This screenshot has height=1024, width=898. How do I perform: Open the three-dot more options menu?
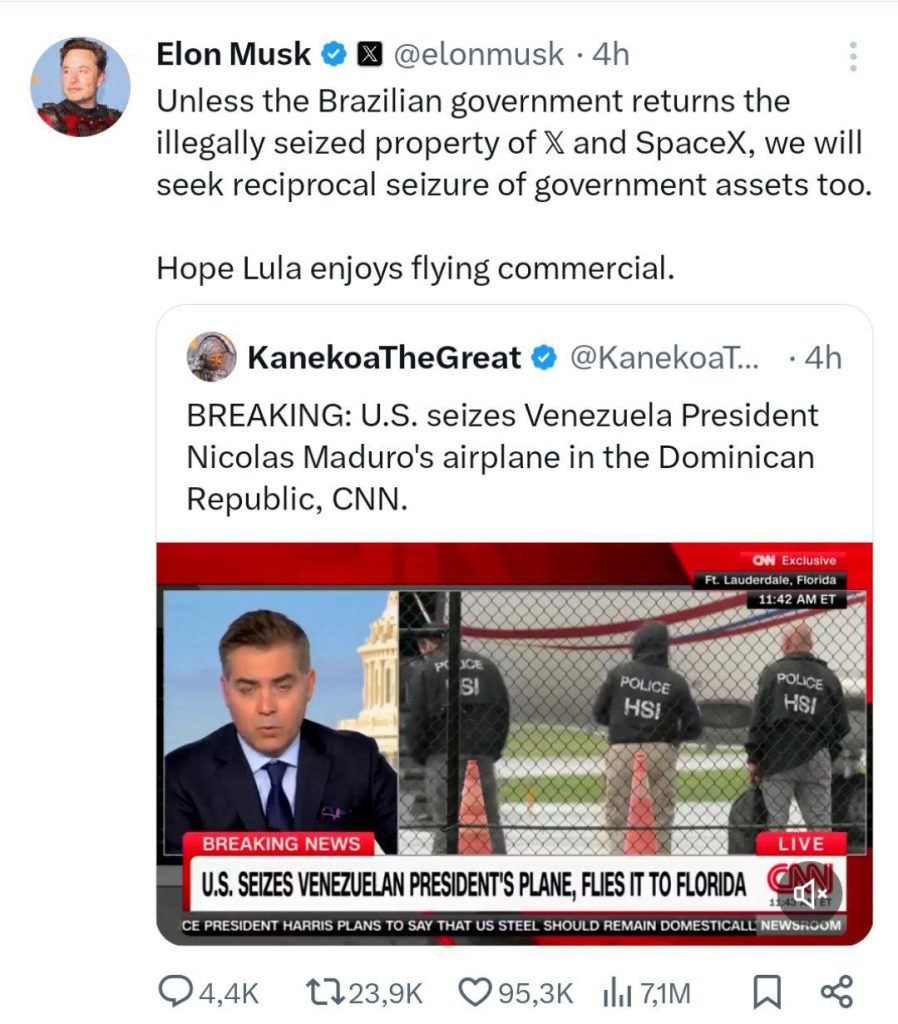[x=853, y=57]
